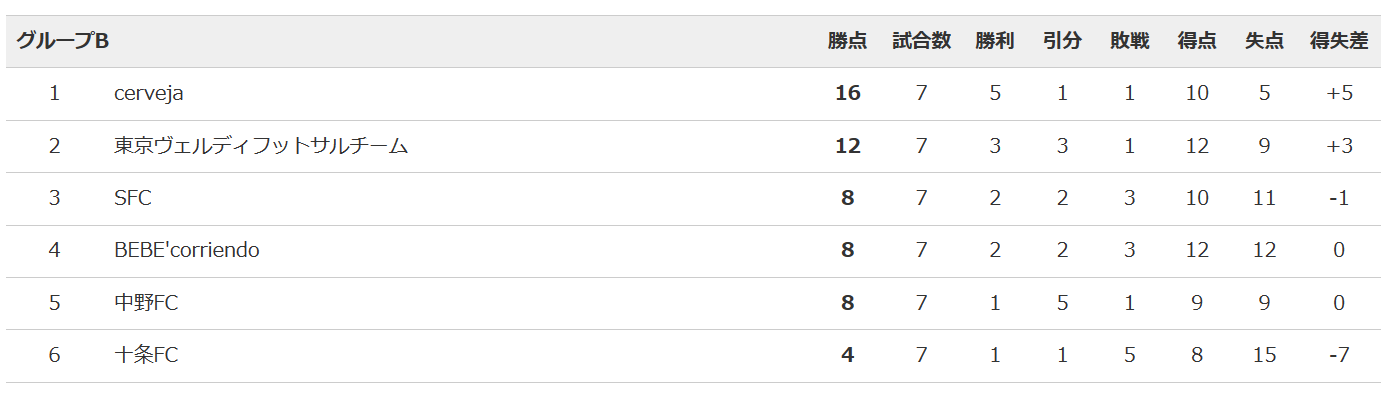Click the 得失差 column header
The height and width of the screenshot is (394, 1398).
[1339, 41]
